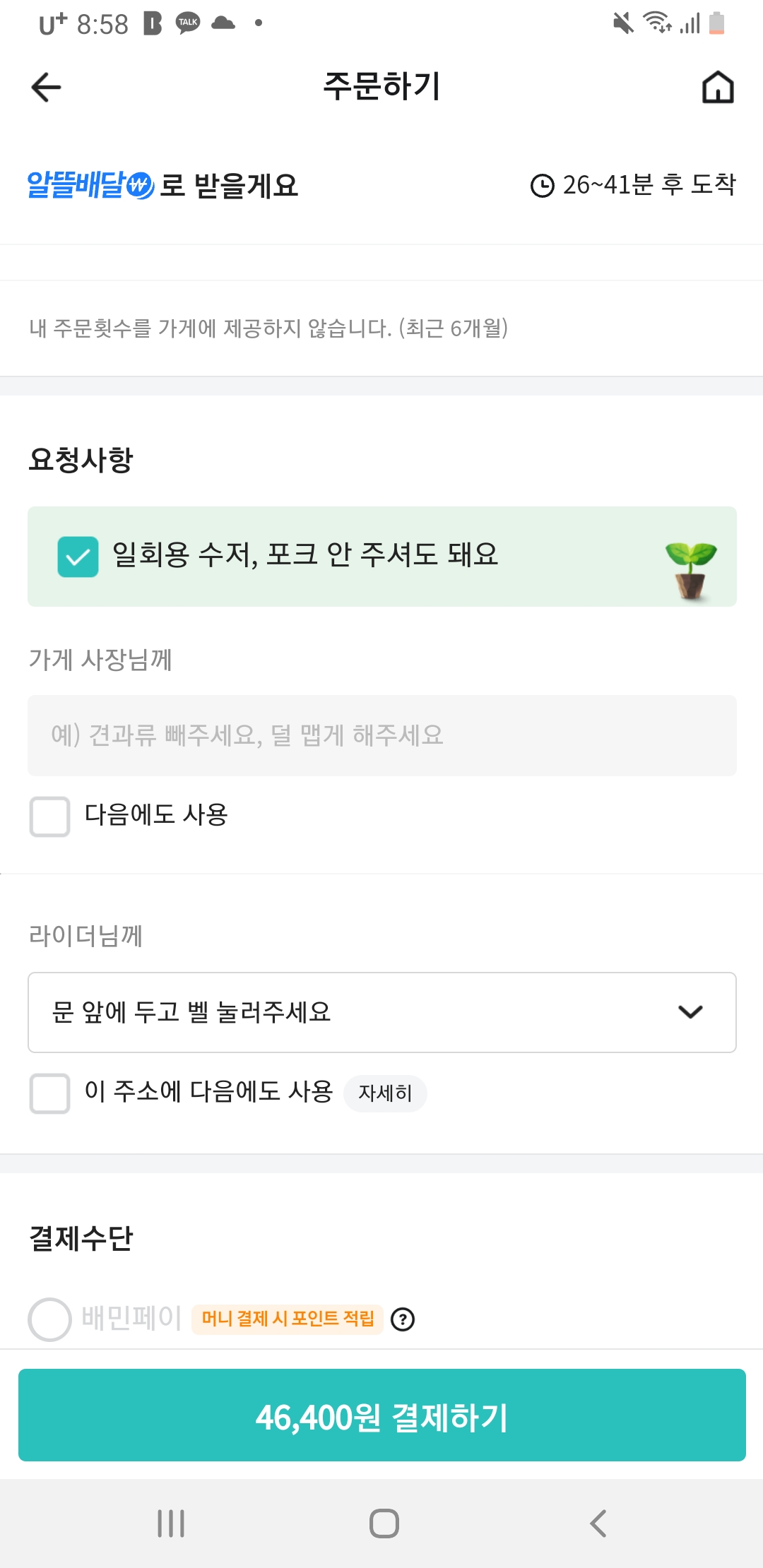Viewport: 763px width, 1568px height.
Task: Check 이 주소에 다음에도 사용
Action: [x=50, y=1093]
